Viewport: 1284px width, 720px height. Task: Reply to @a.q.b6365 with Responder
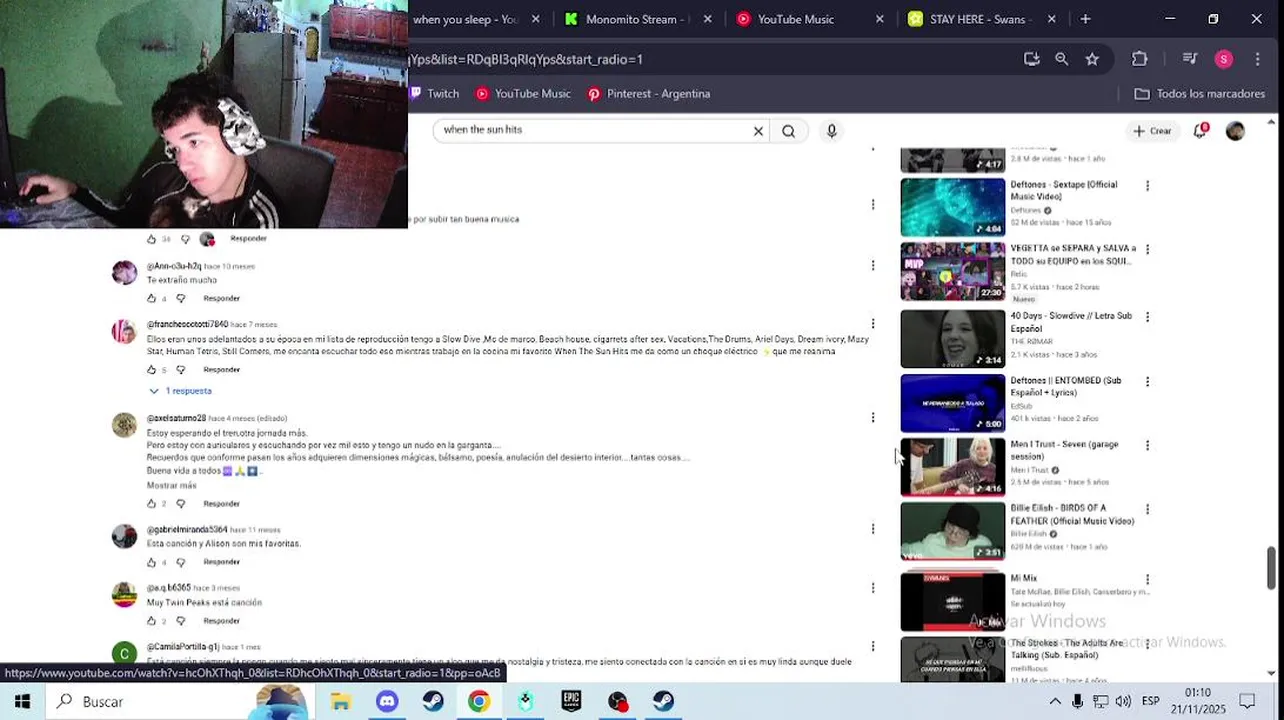[x=221, y=621]
